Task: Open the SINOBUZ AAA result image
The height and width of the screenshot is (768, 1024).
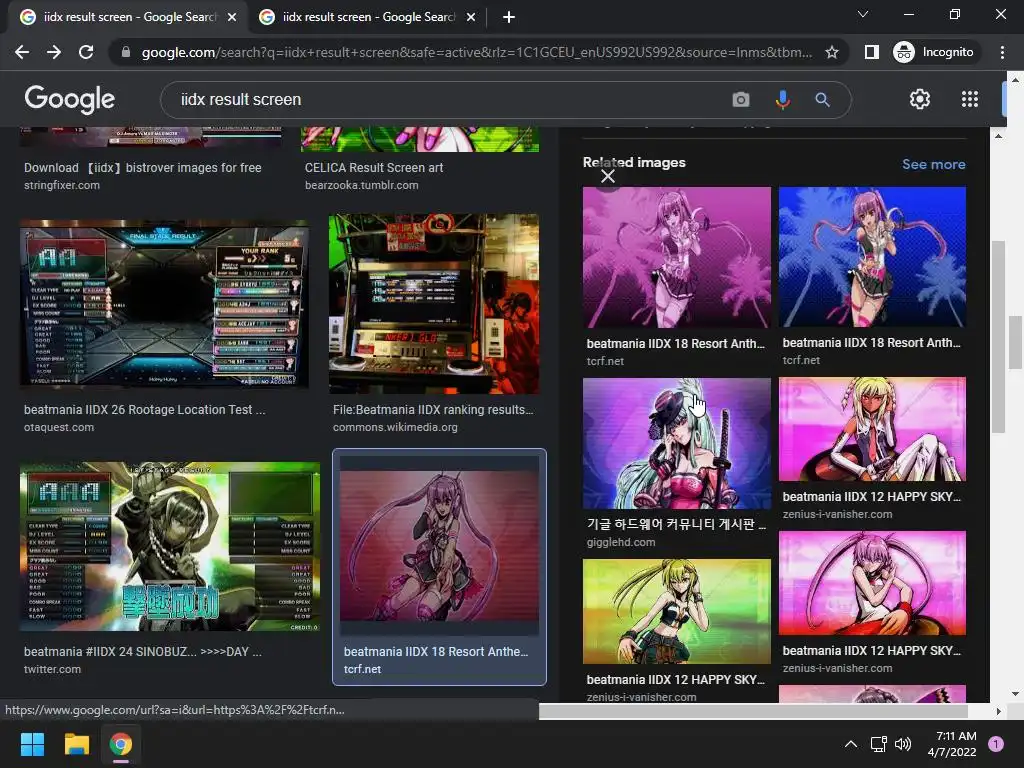Action: pos(170,547)
